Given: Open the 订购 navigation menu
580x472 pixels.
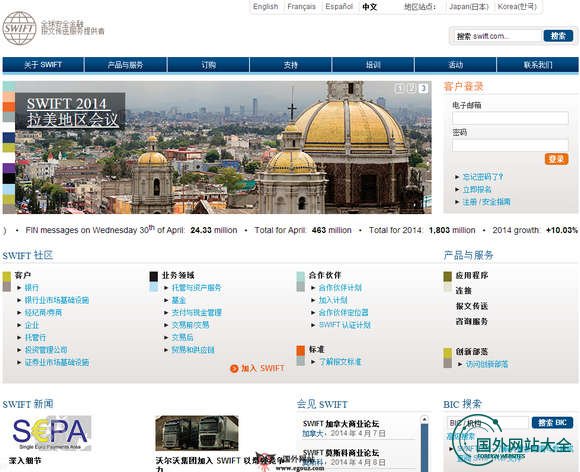Looking at the screenshot, I should (208, 65).
